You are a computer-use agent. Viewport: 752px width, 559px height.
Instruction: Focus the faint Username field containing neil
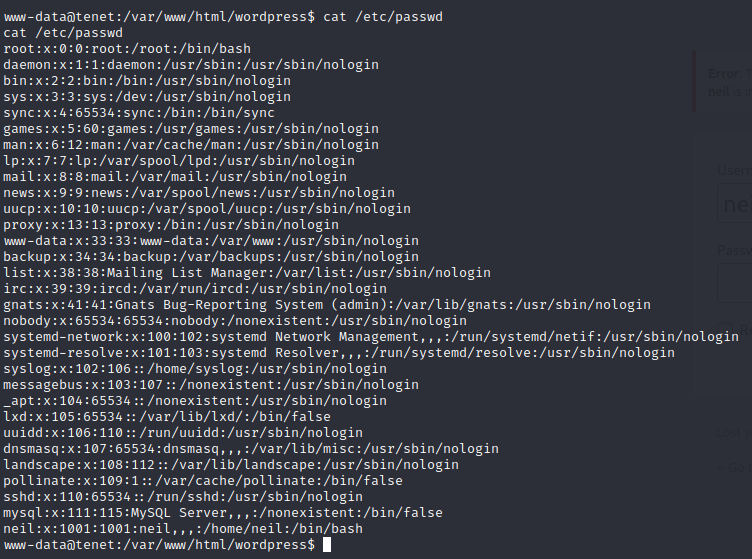735,203
